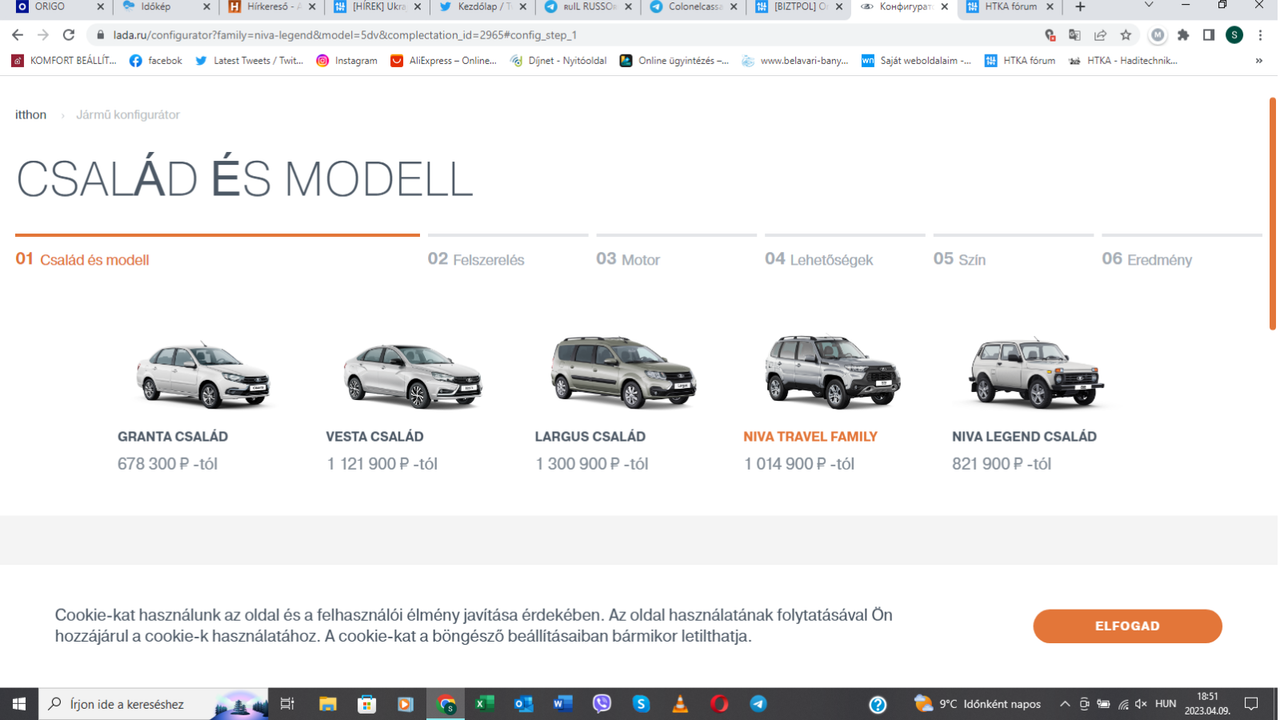Choose the NIVA TRAVEL FAMILY title
The height and width of the screenshot is (720, 1280).
[x=810, y=437]
